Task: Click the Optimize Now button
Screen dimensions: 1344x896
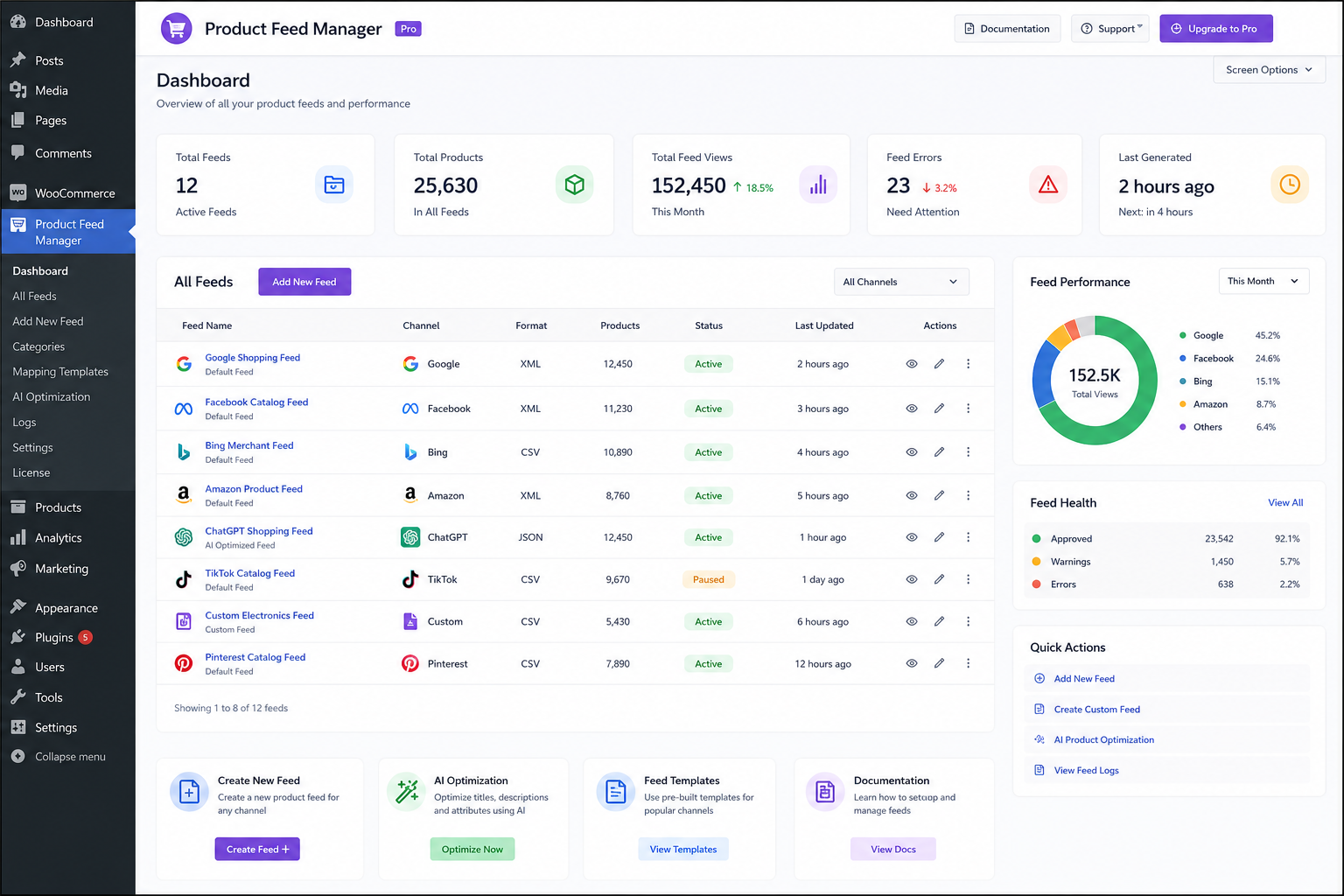Action: tap(472, 850)
